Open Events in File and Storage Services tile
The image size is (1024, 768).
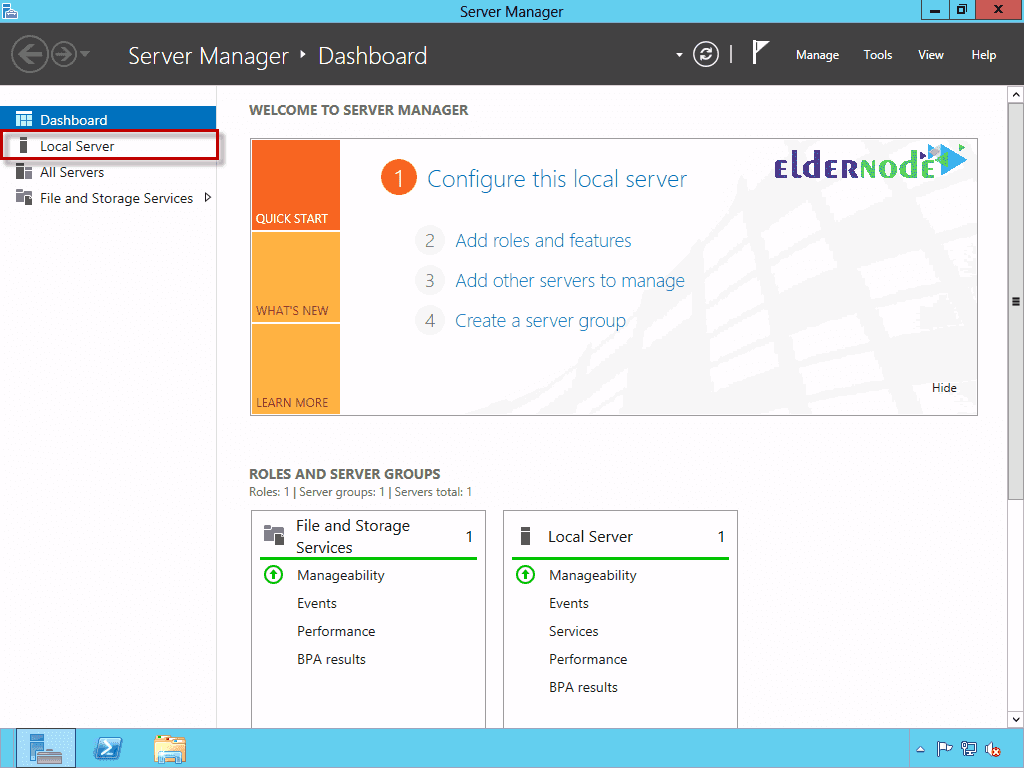(x=317, y=603)
